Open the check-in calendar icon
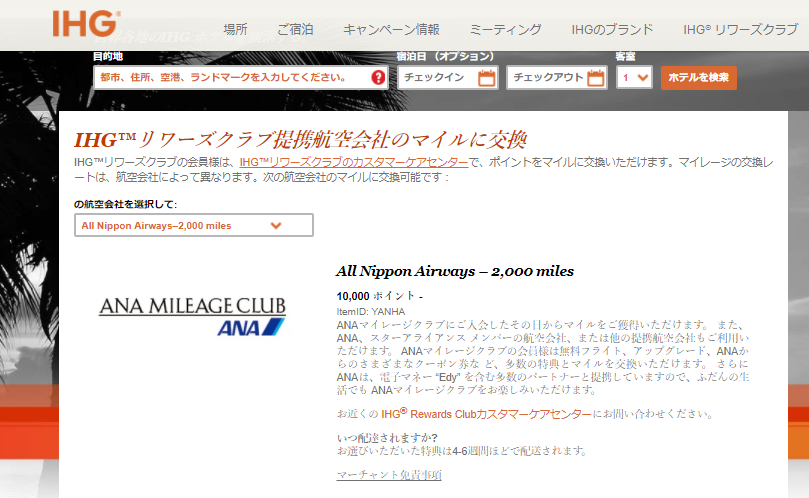The width and height of the screenshot is (809, 498). pyautogui.click(x=487, y=78)
